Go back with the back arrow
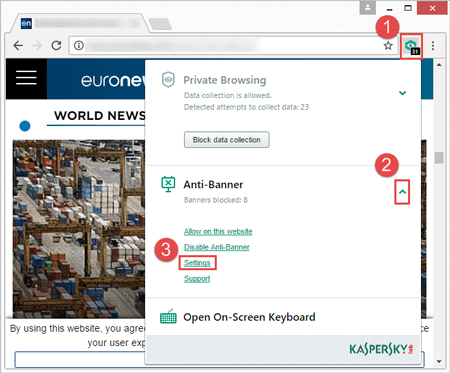 tap(18, 45)
